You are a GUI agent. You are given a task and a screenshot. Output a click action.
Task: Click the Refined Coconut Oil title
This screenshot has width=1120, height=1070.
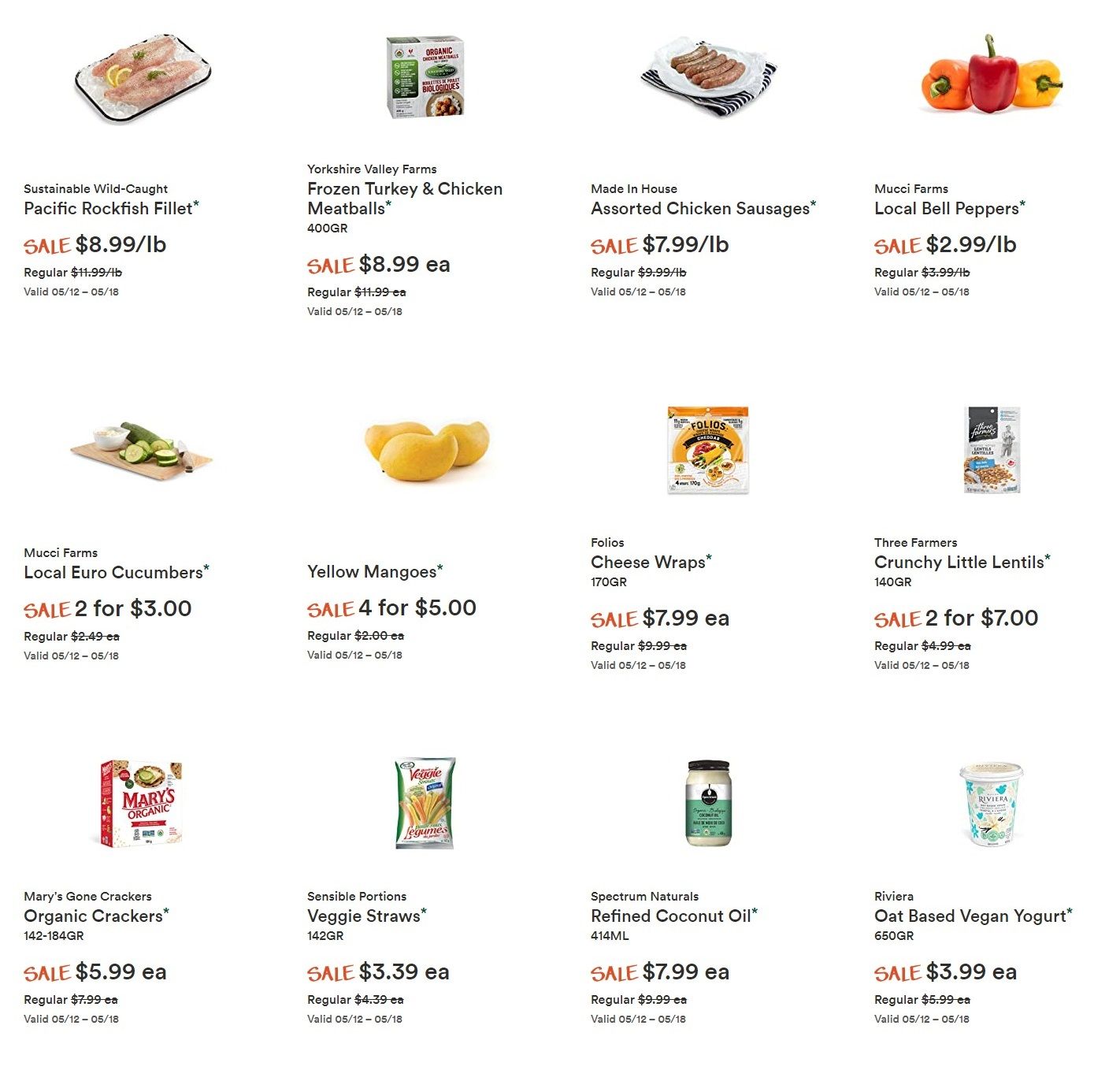tap(671, 916)
